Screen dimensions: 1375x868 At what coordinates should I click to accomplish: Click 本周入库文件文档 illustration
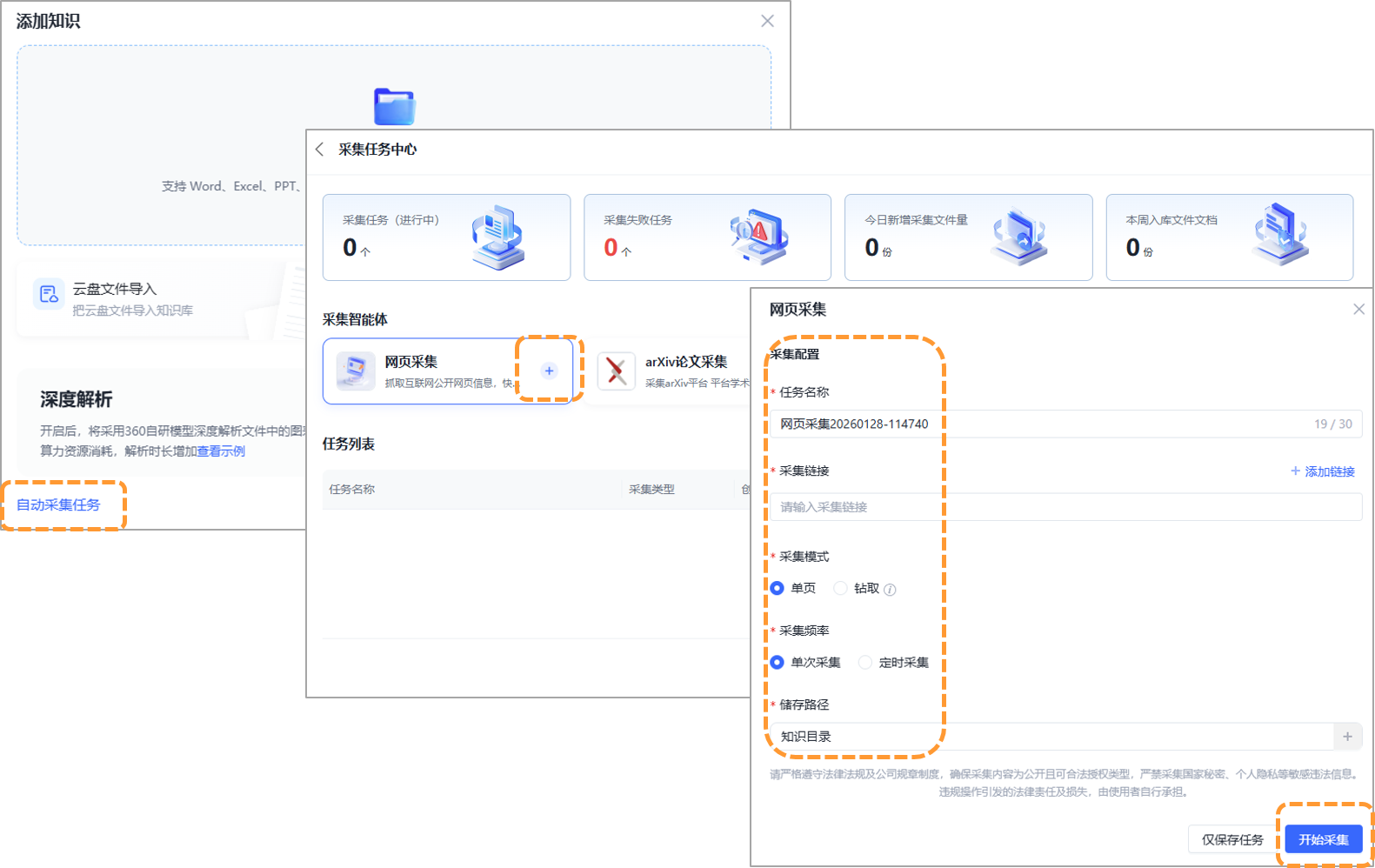1280,235
